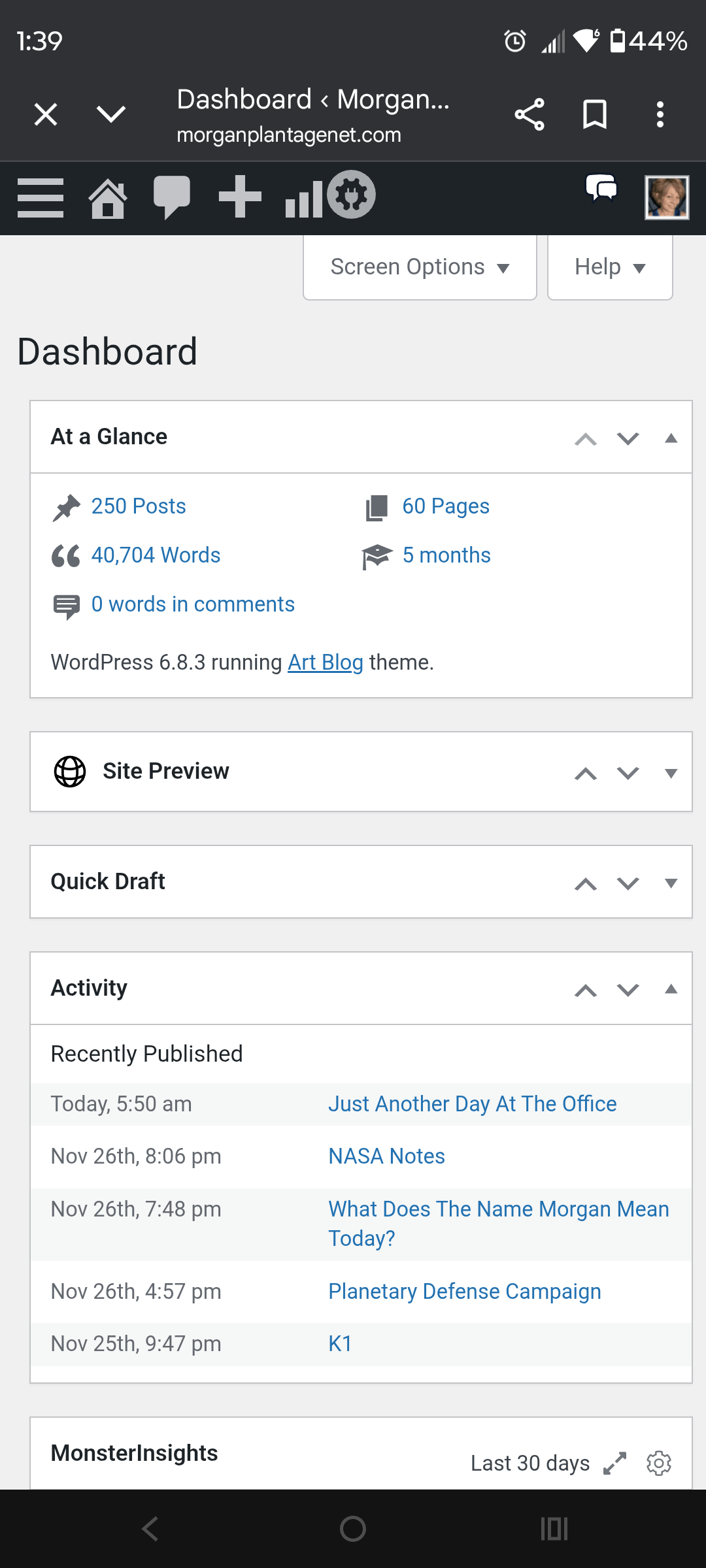Click the plugin gear icon in admin bar

352,195
